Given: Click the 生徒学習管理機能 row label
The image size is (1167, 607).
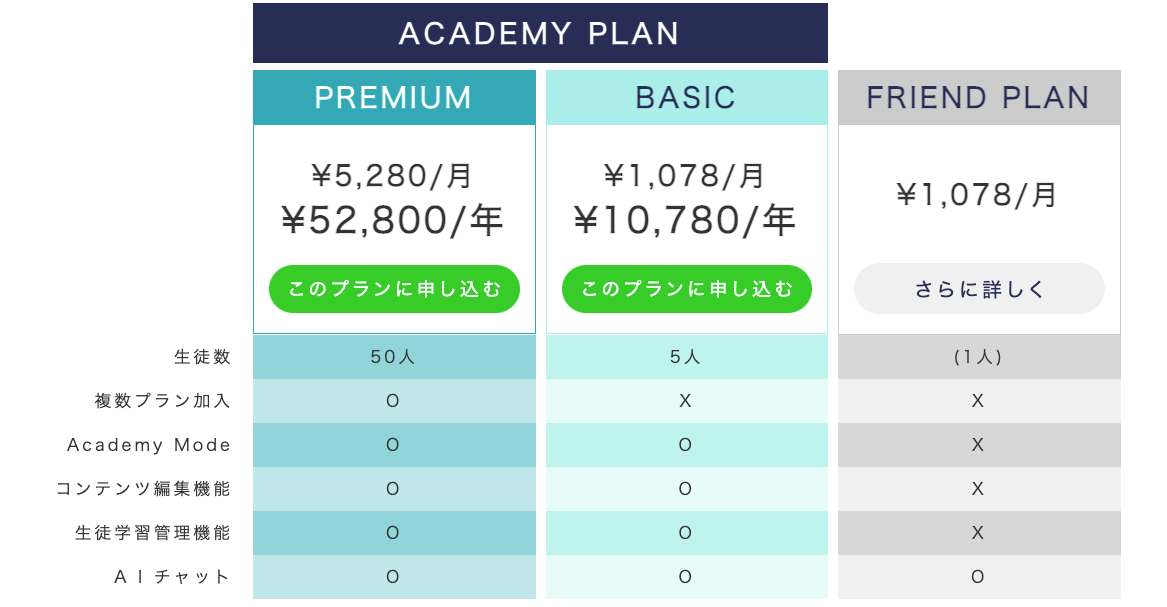Looking at the screenshot, I should (x=153, y=533).
